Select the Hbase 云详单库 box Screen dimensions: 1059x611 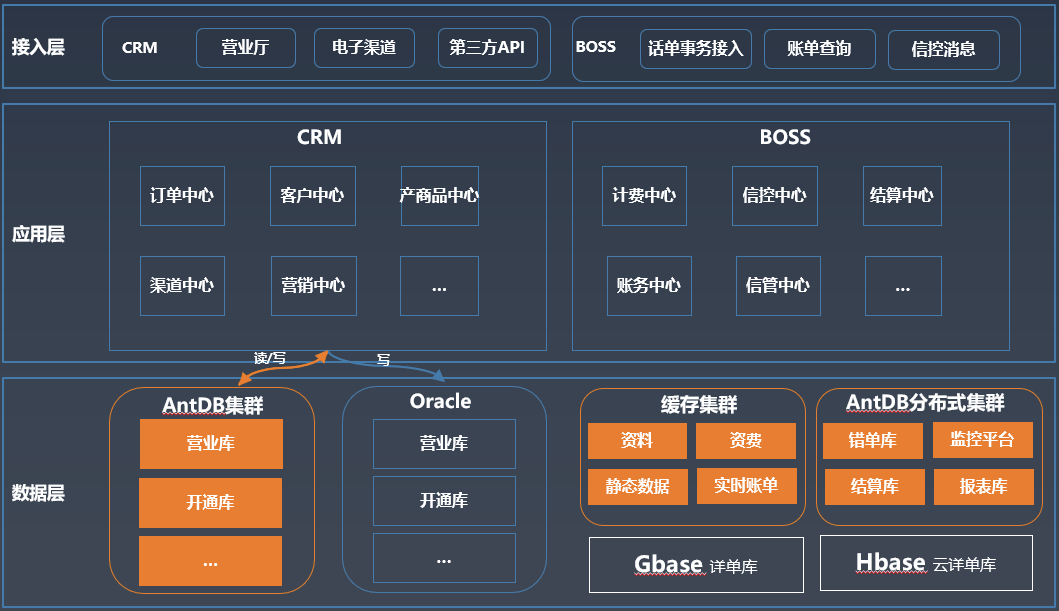tap(927, 563)
